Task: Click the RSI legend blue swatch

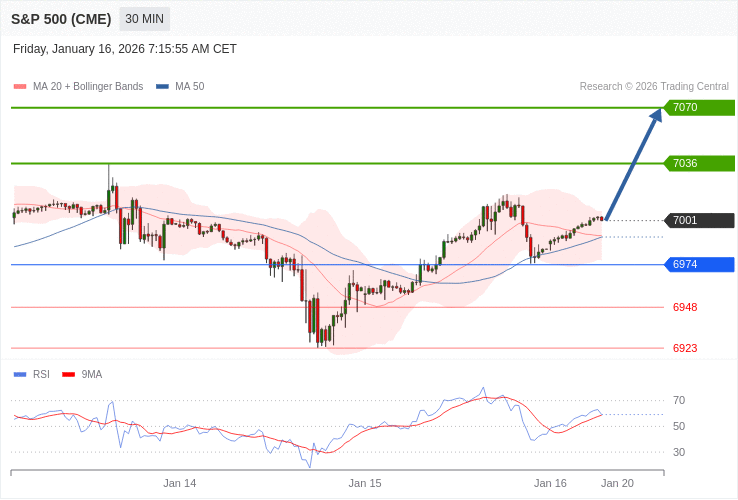Action: click(x=20, y=375)
